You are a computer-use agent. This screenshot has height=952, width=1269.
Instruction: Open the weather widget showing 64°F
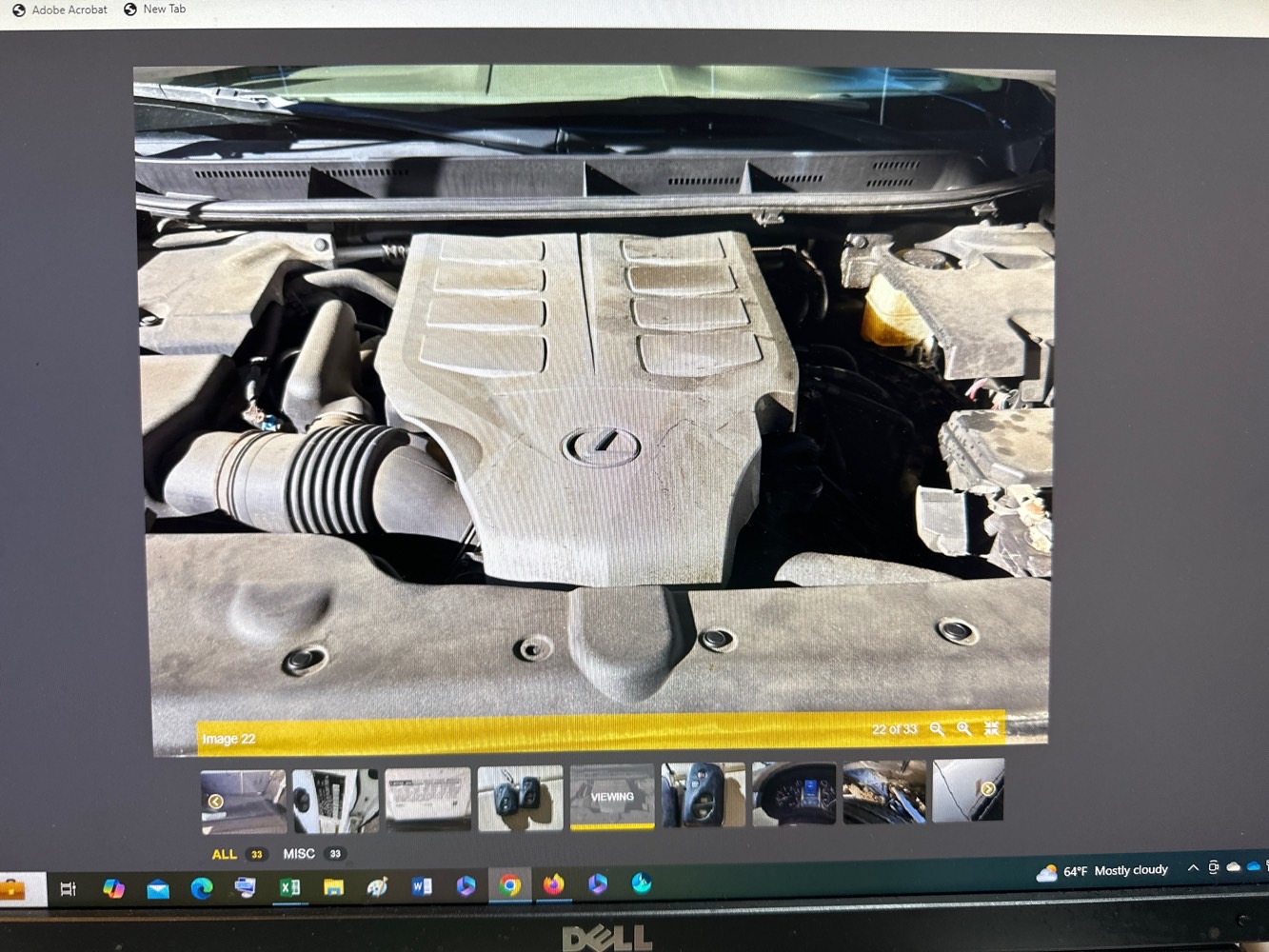pos(1102,871)
